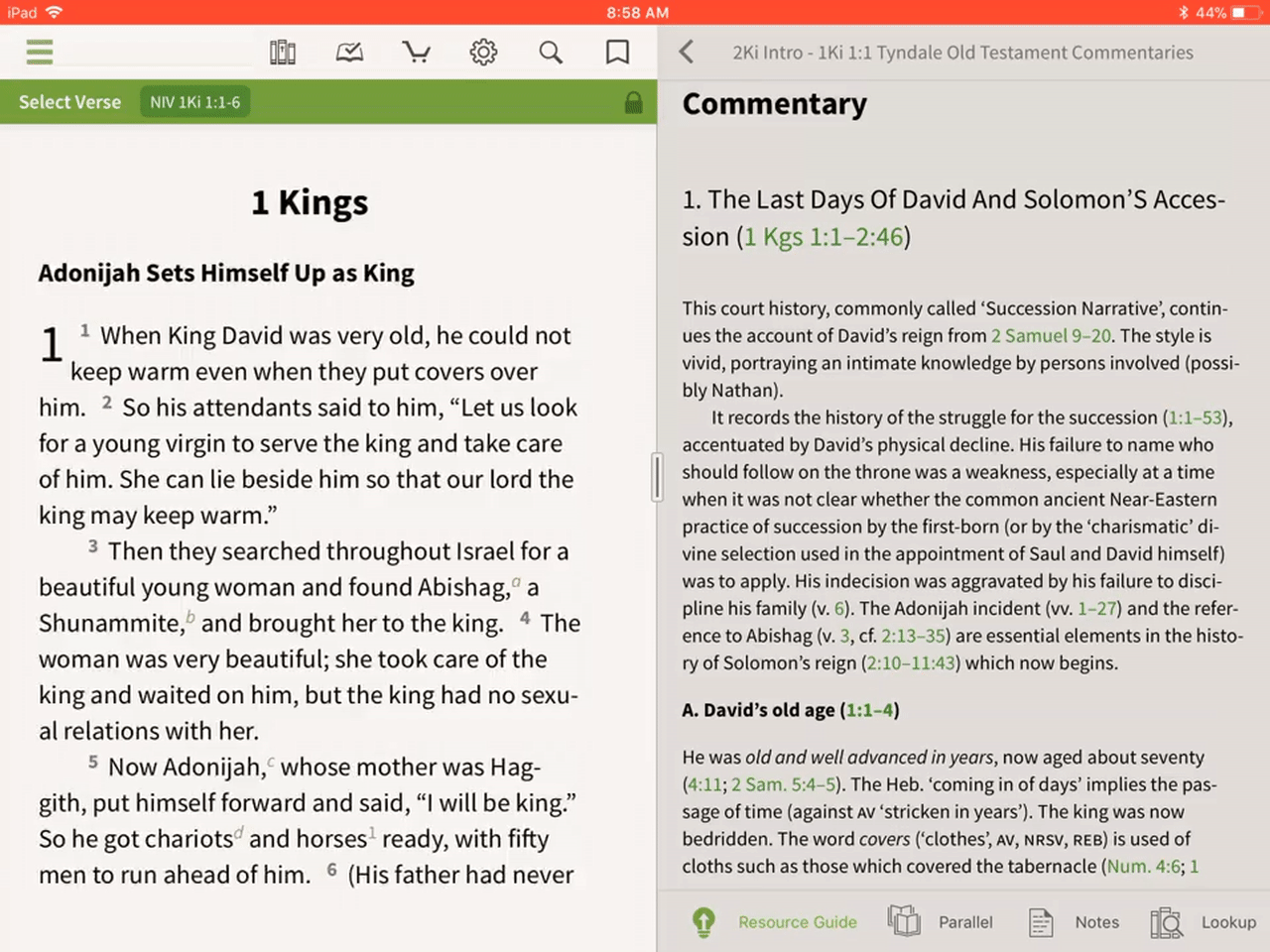The height and width of the screenshot is (952, 1270).
Task: Select the '1 Kings' book title
Action: click(310, 202)
